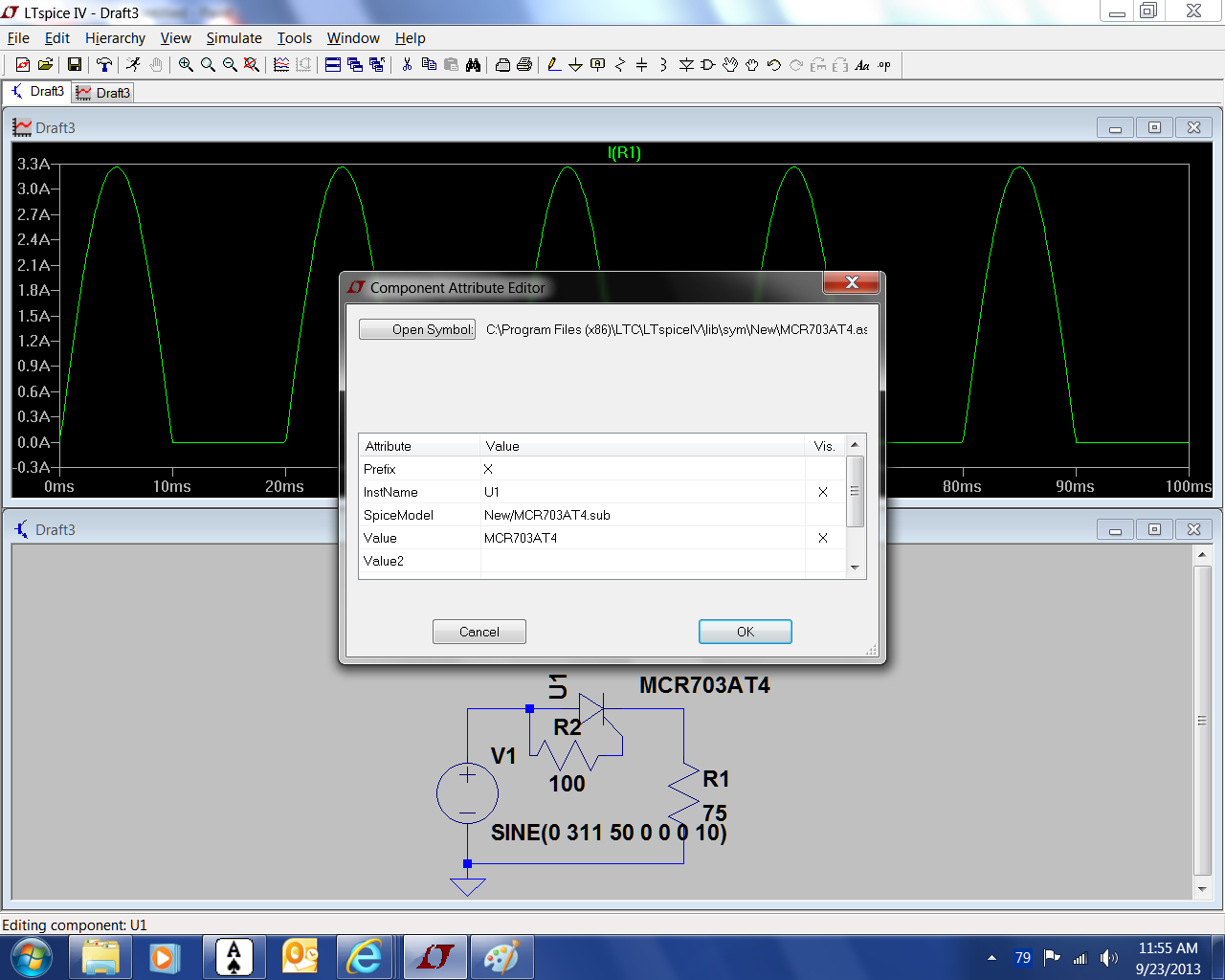Place a Resistor from the toolbar
Viewport: 1225px width, 980px height.
point(620,65)
